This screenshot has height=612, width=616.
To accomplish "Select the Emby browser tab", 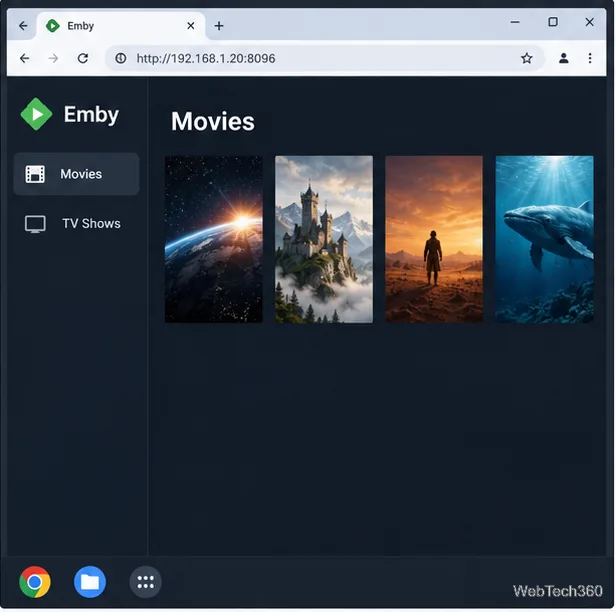I will pos(121,26).
